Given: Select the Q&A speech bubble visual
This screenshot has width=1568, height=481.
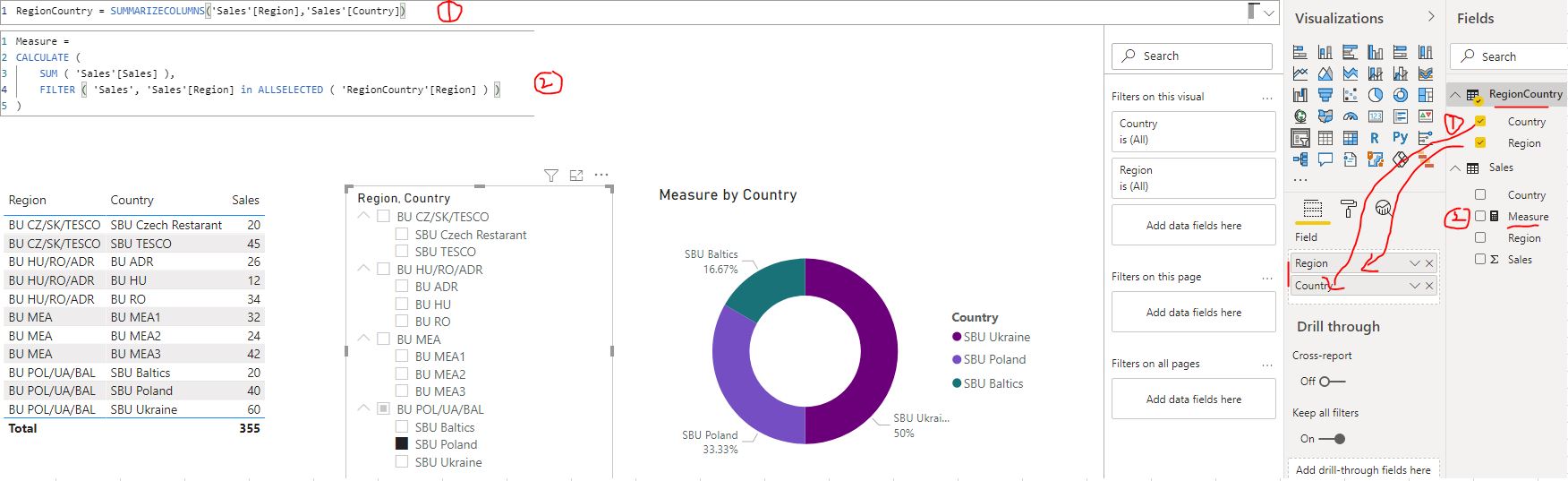Looking at the screenshot, I should [1325, 159].
